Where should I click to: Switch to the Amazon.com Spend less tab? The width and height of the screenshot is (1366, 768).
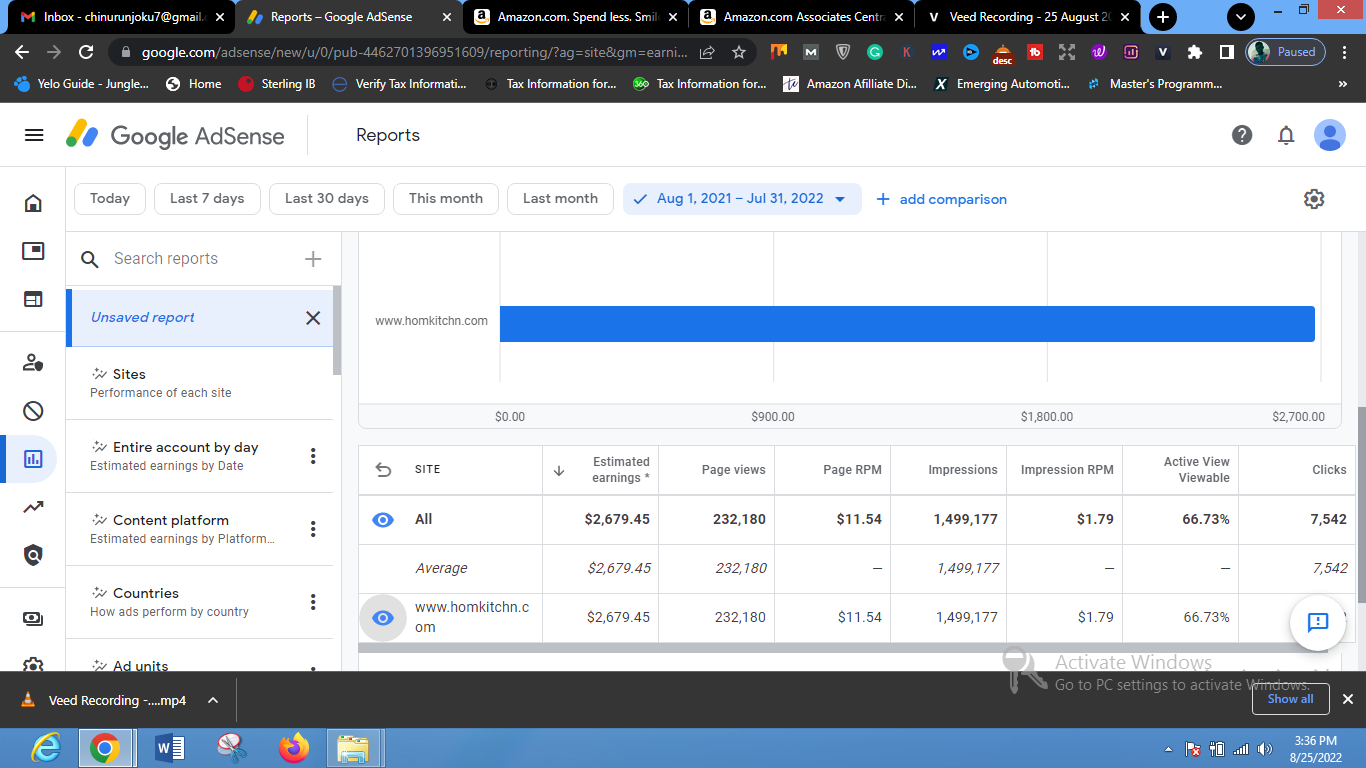click(575, 17)
